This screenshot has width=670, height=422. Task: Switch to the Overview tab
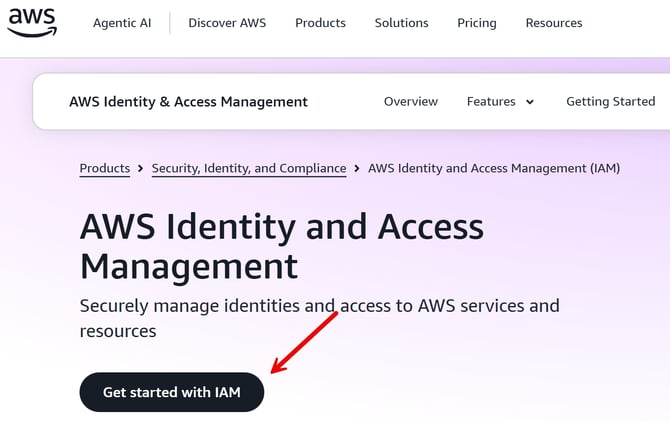[411, 102]
